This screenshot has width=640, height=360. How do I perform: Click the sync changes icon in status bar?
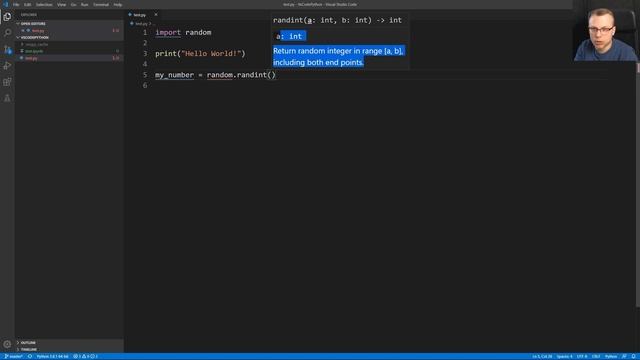[30, 356]
